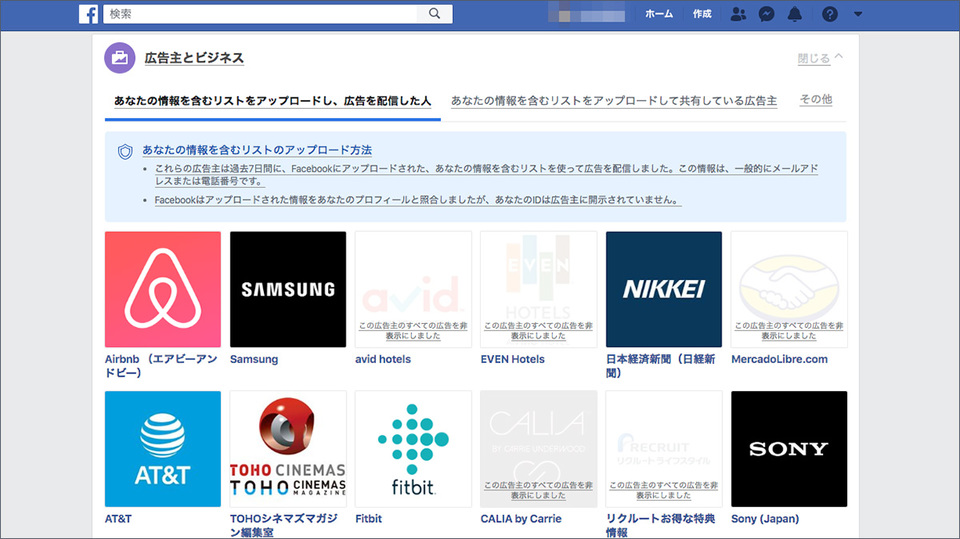Open the help question mark icon
Screen dimensions: 960x539
830,14
